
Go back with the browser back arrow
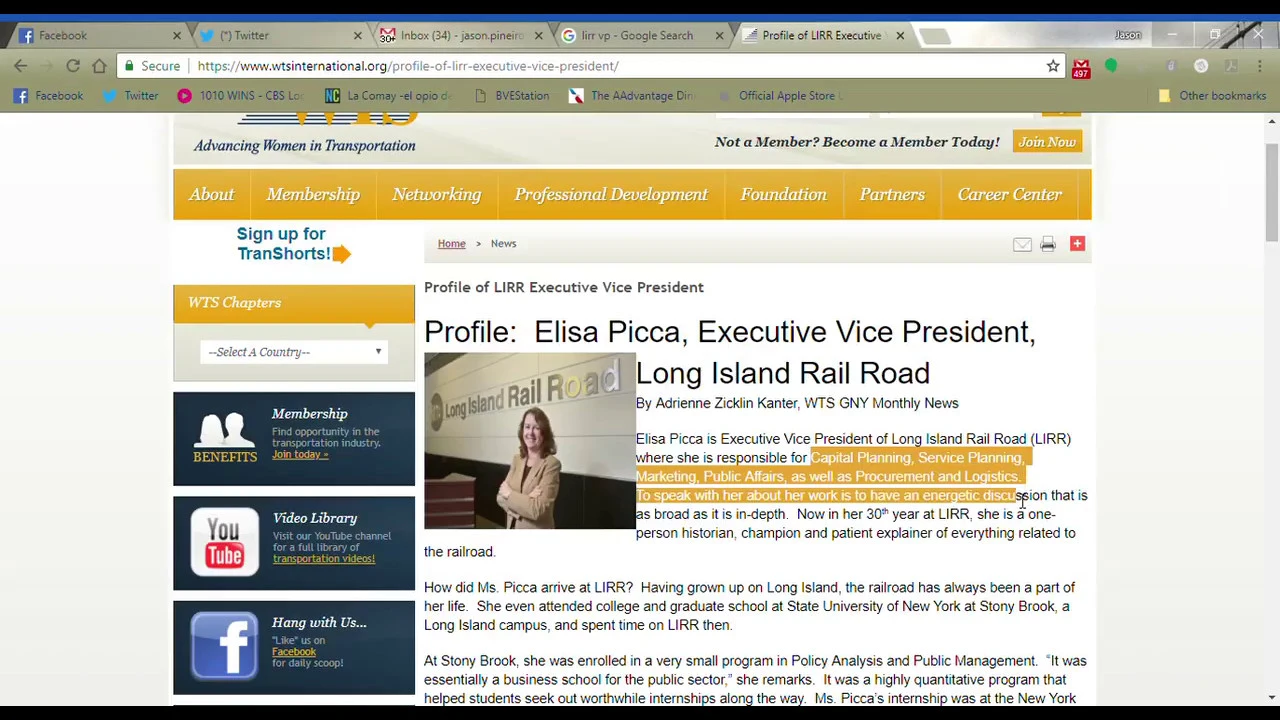coord(21,66)
